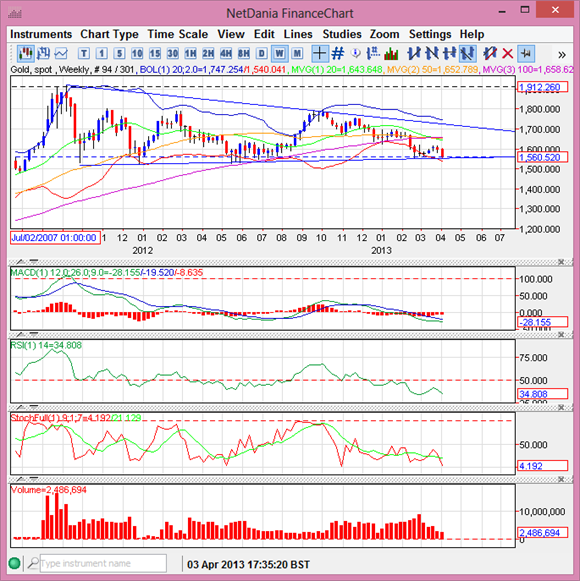Click the Type instrument name field
This screenshot has height=581, width=580.
click(x=103, y=563)
